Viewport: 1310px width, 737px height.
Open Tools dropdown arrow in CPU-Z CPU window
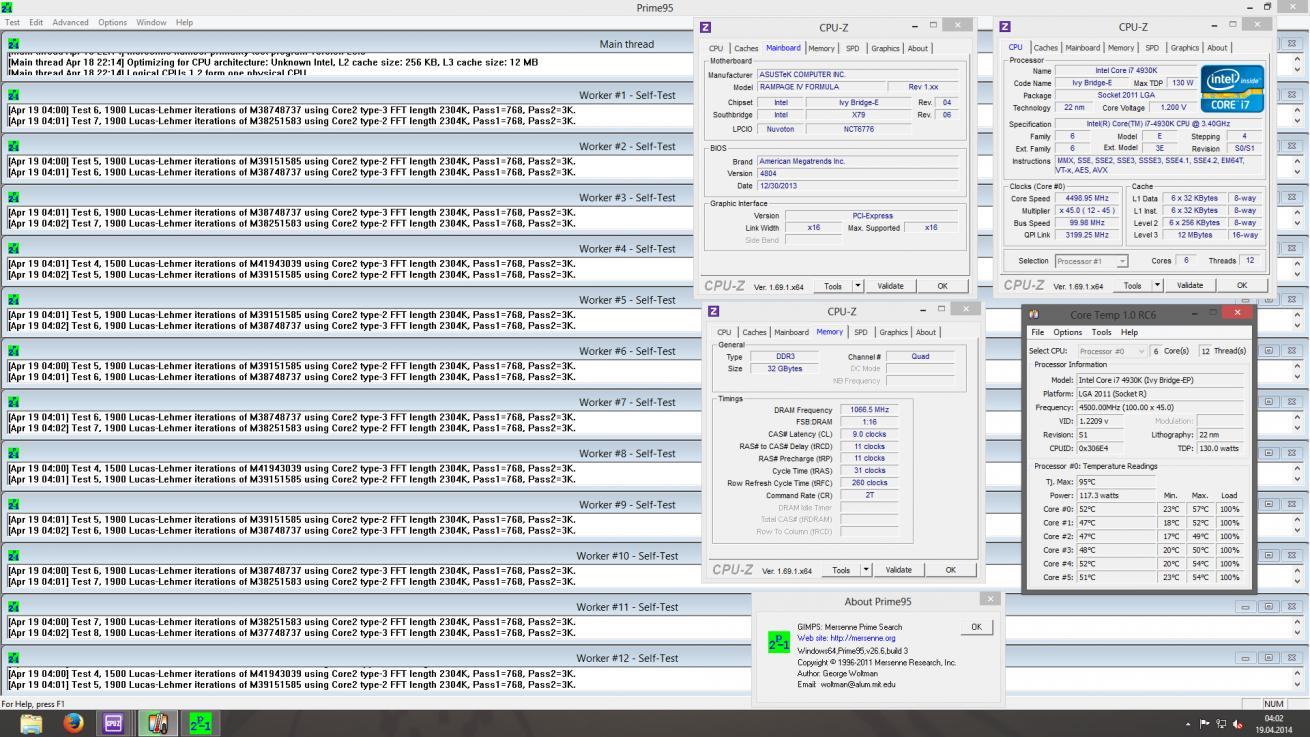tap(1158, 285)
